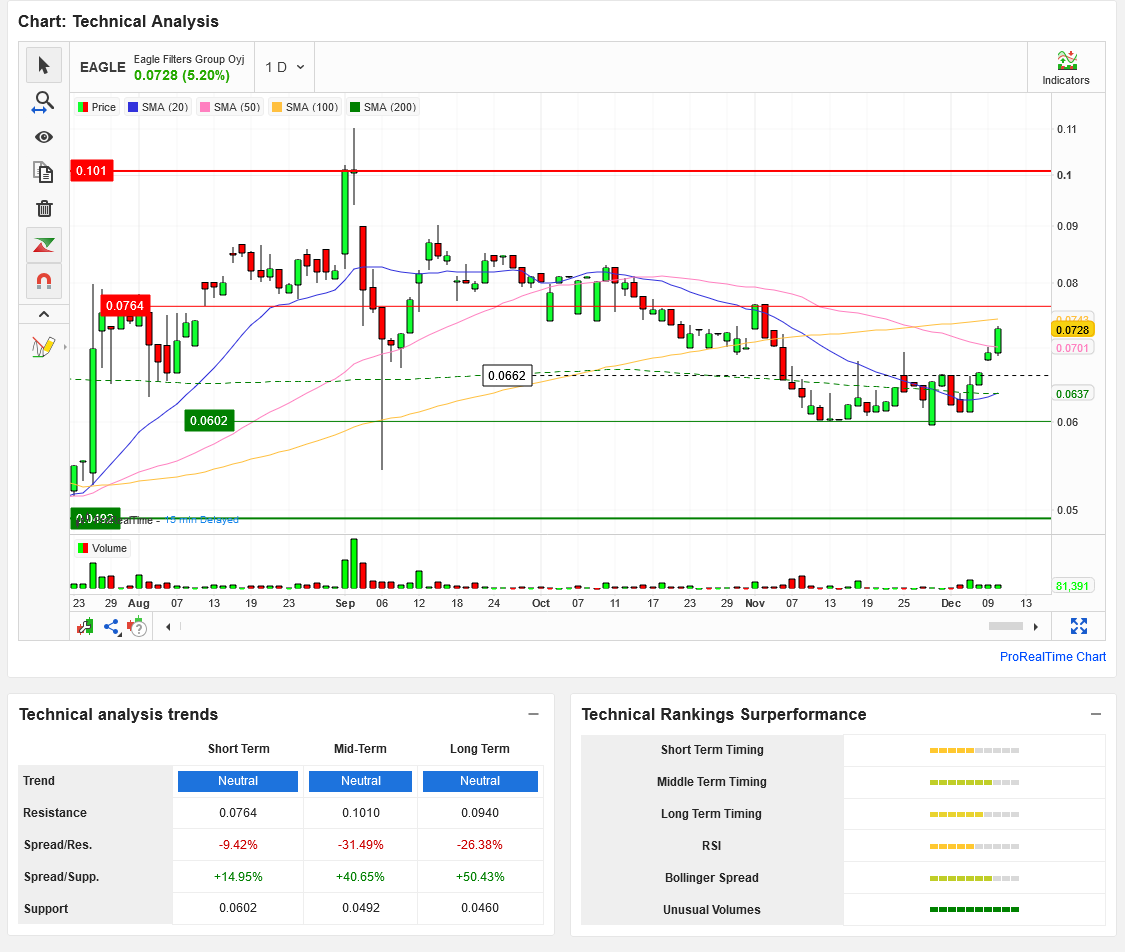
Task: Click the copy documents icon
Action: pos(43,173)
